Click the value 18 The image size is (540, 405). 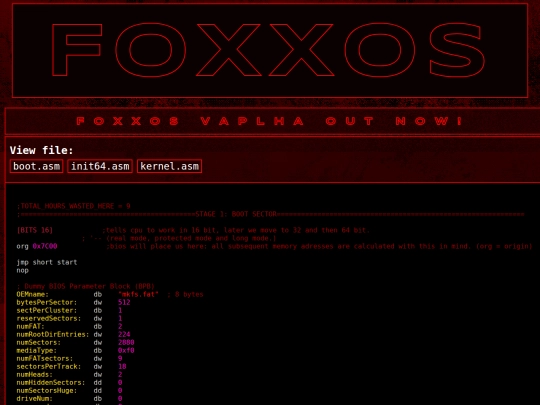pos(122,366)
